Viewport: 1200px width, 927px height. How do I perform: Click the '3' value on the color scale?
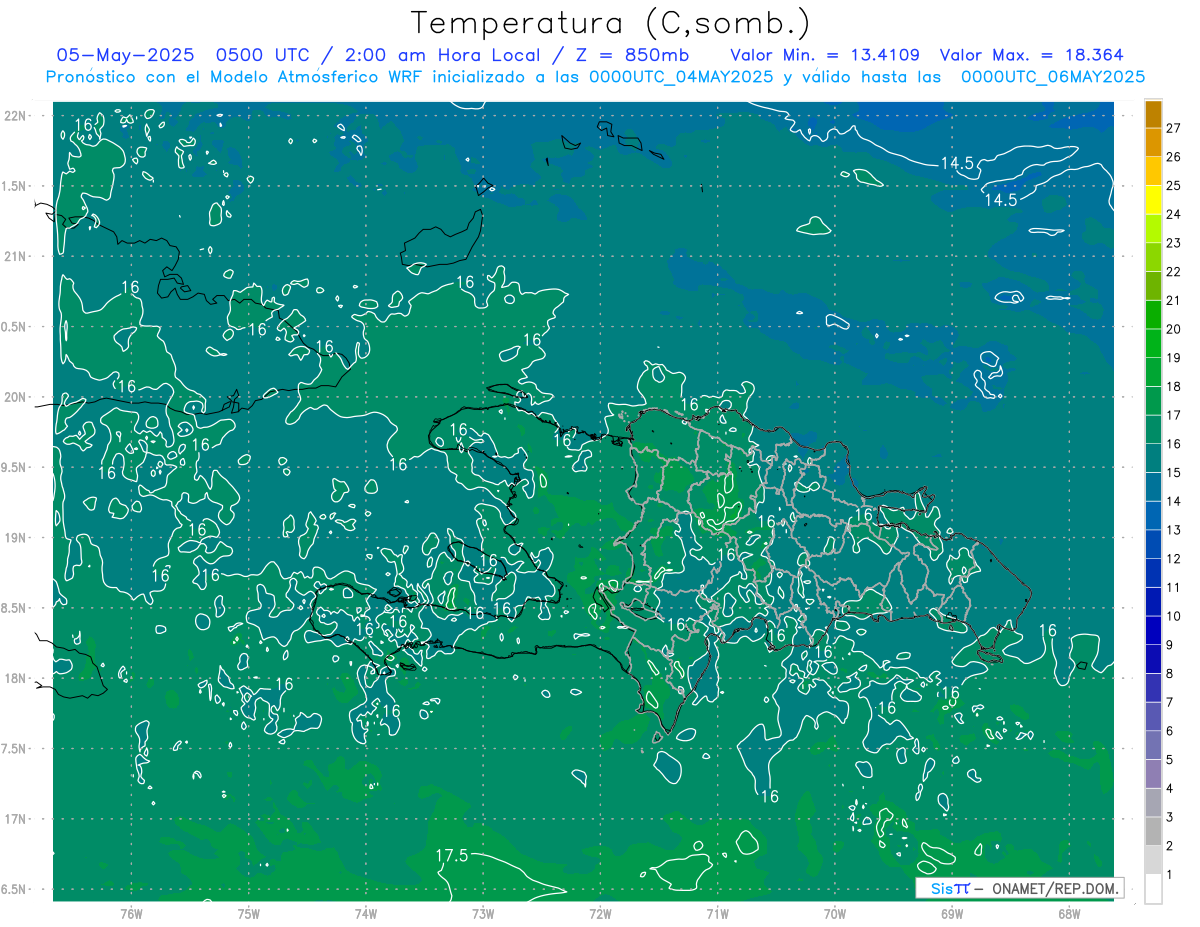pos(1170,818)
